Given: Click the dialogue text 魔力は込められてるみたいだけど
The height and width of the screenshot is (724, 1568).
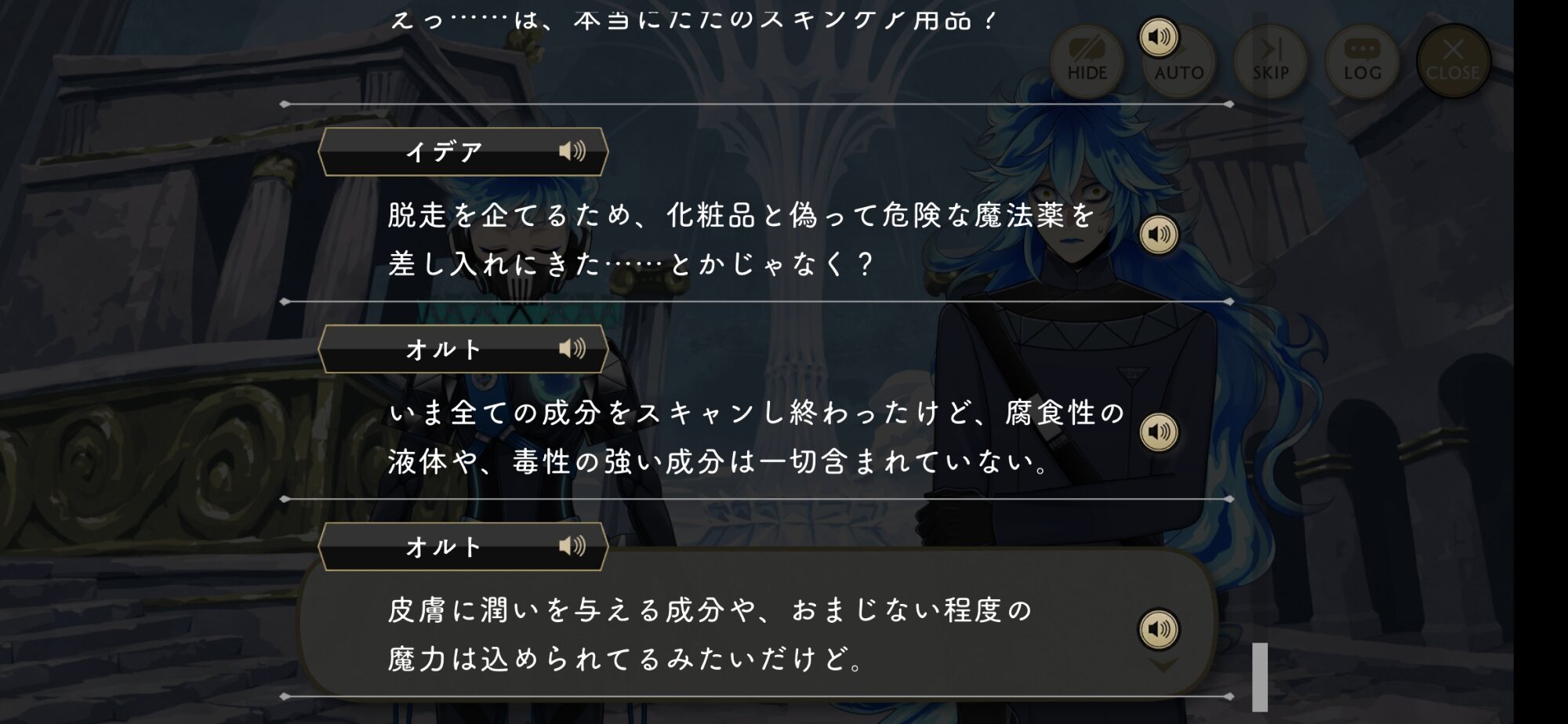Looking at the screenshot, I should [626, 659].
